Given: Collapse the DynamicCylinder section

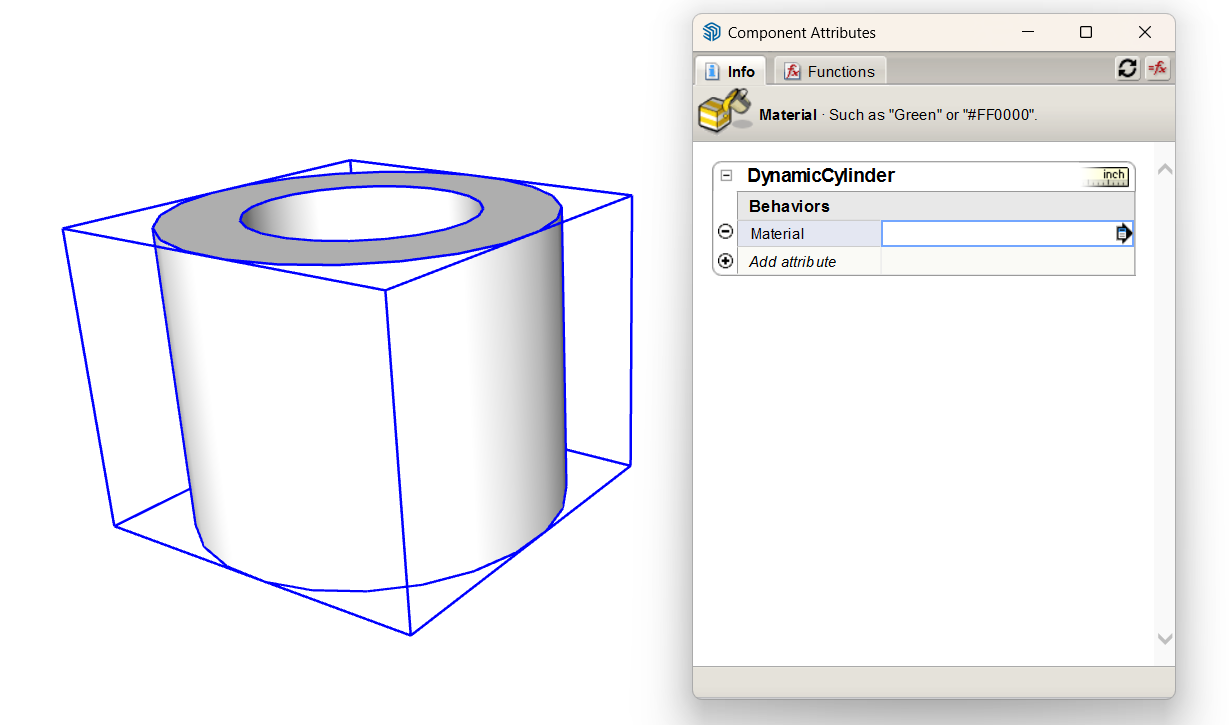Looking at the screenshot, I should (724, 175).
